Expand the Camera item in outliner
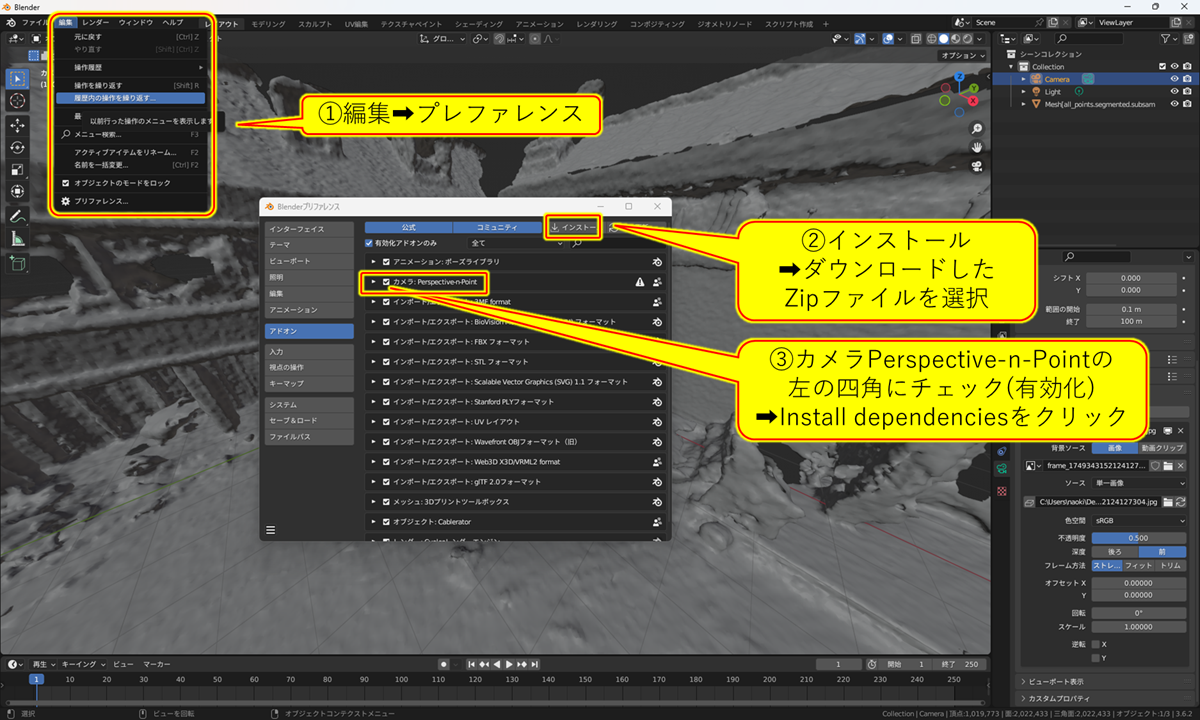This screenshot has width=1200, height=720. [x=1023, y=79]
